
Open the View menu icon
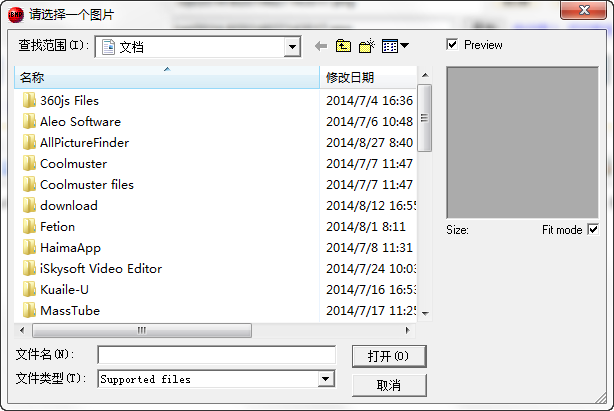(390, 46)
